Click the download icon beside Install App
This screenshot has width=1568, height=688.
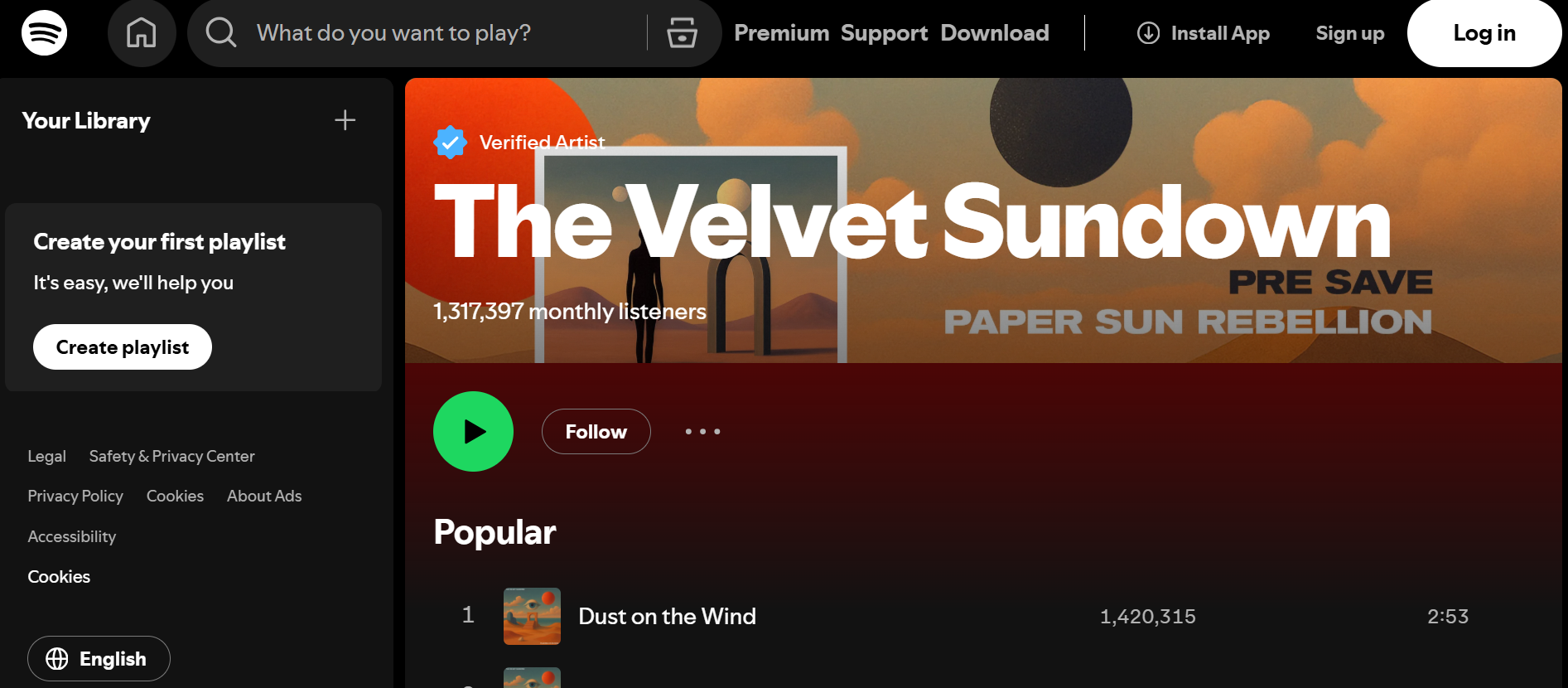[x=1148, y=33]
